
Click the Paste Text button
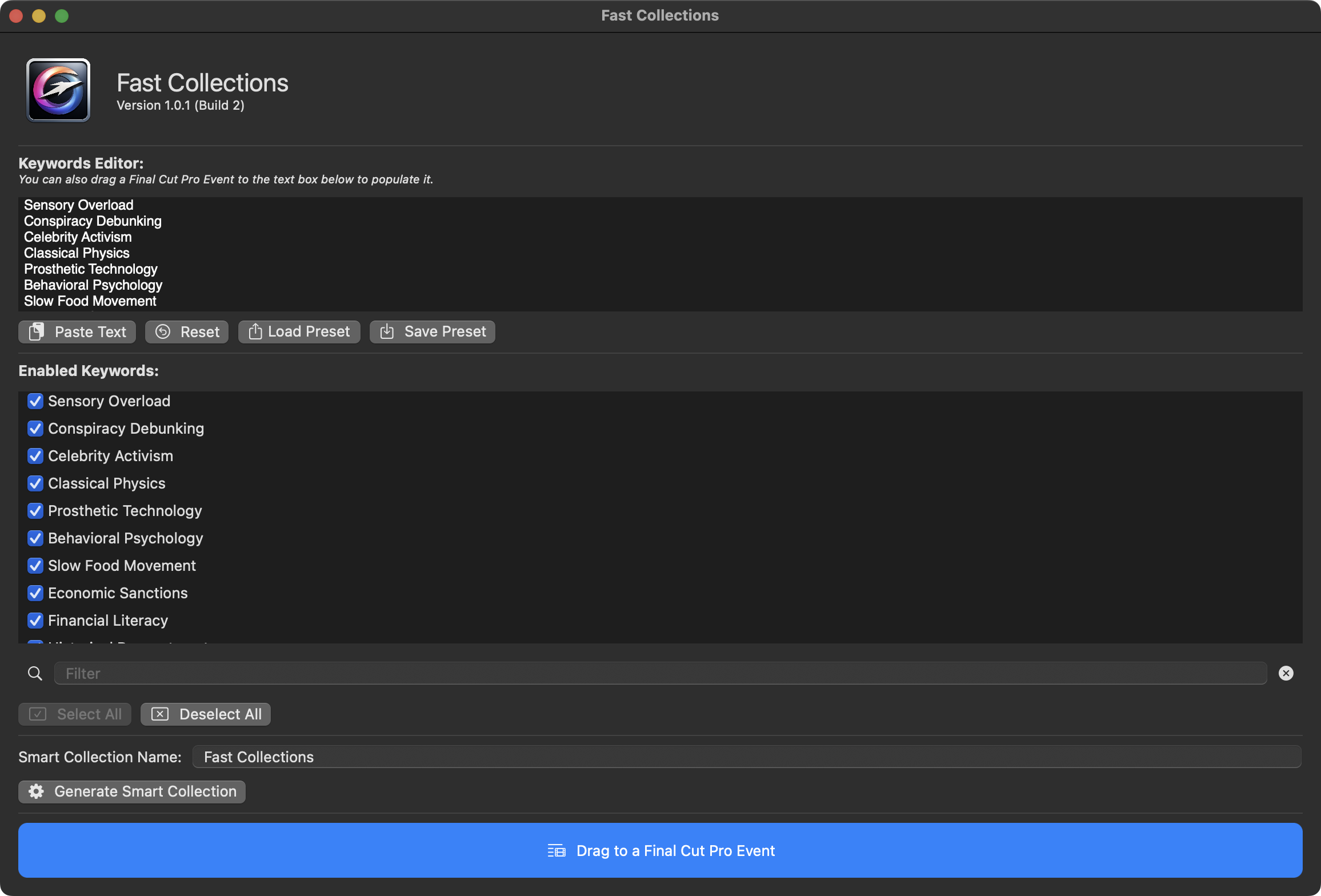click(77, 332)
